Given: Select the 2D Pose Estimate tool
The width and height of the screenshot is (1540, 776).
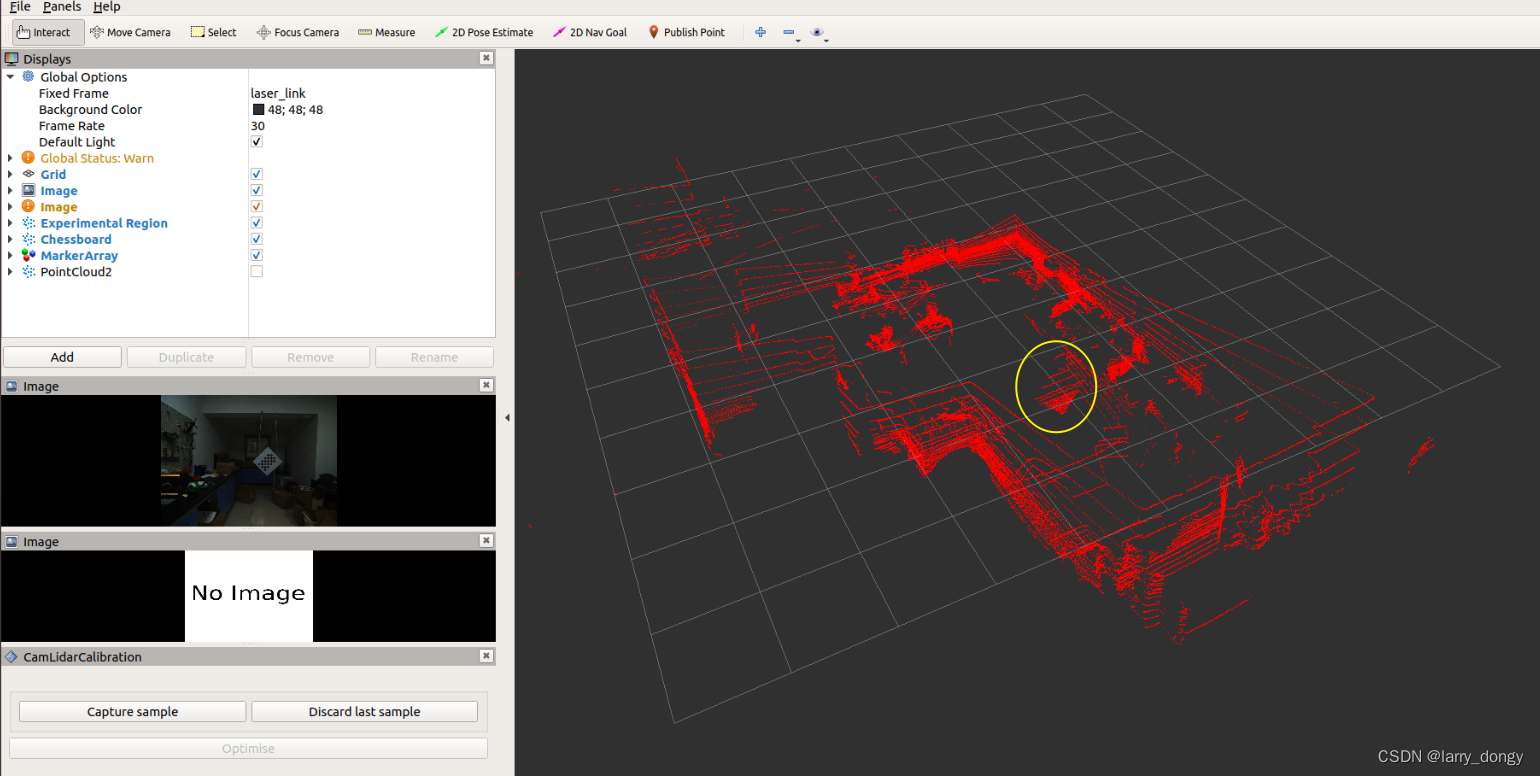Looking at the screenshot, I should click(484, 32).
